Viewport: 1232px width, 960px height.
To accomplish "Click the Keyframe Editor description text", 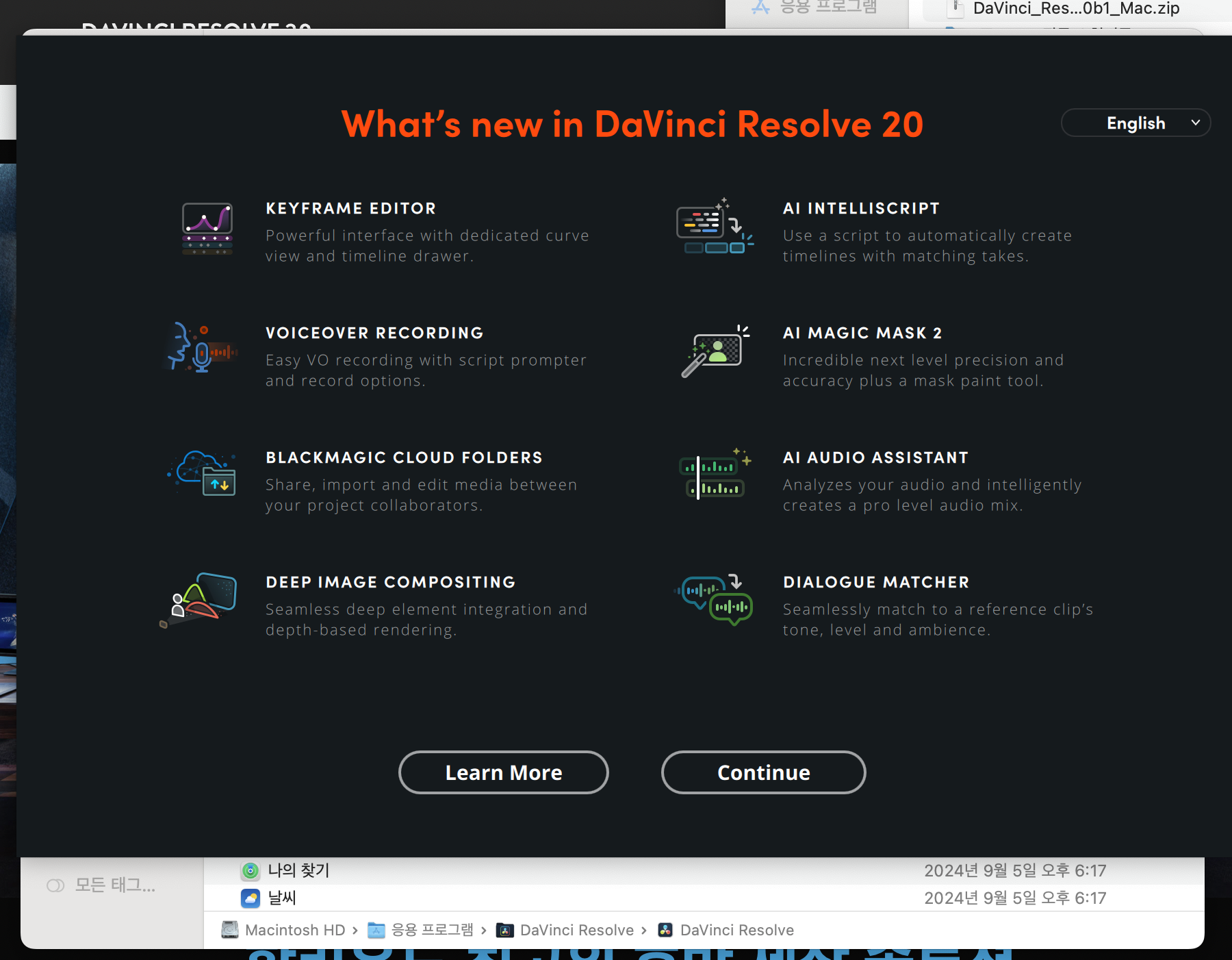I will click(x=427, y=246).
